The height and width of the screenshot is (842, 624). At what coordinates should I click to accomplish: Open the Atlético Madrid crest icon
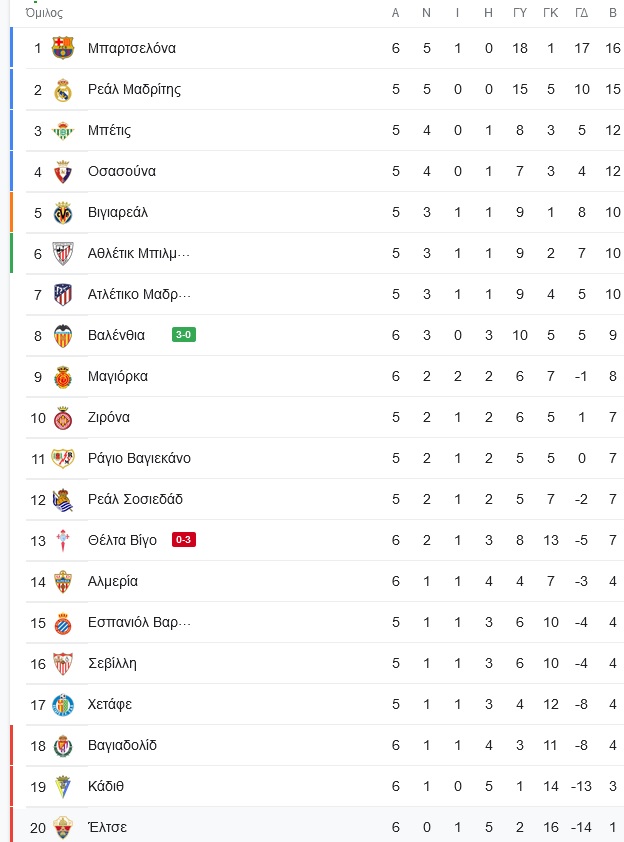click(63, 295)
